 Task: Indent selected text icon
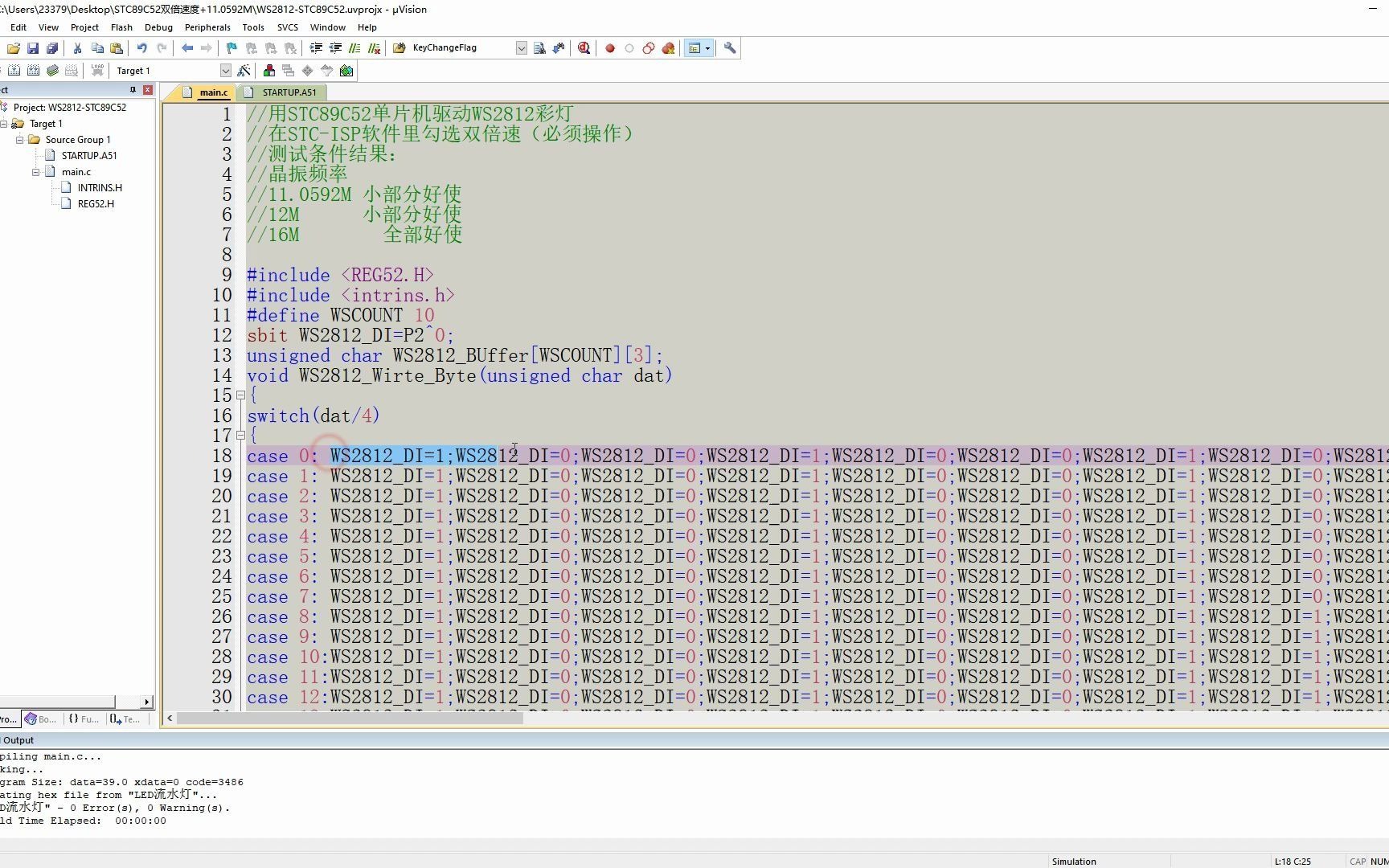tap(316, 48)
